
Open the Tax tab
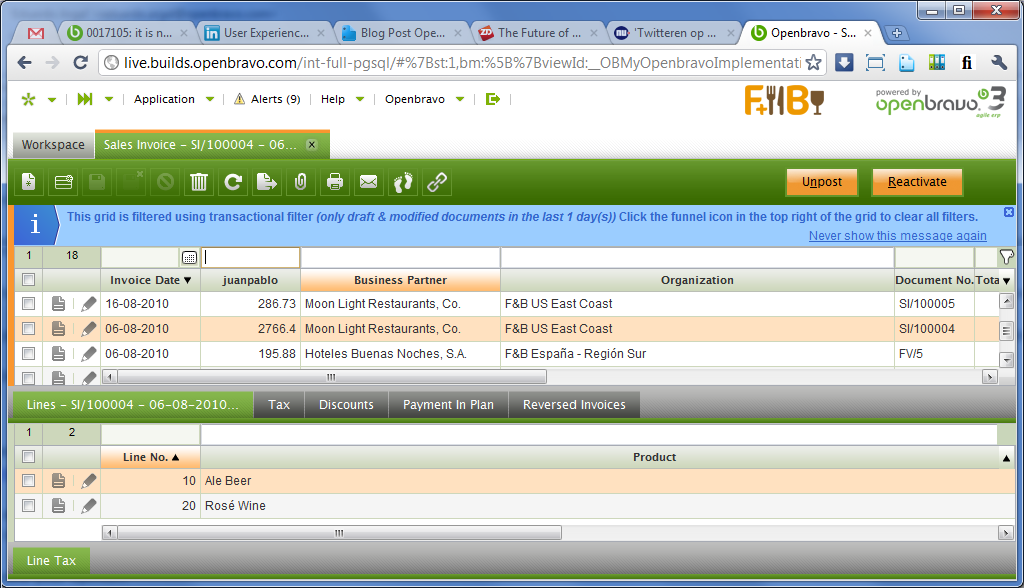[279, 404]
